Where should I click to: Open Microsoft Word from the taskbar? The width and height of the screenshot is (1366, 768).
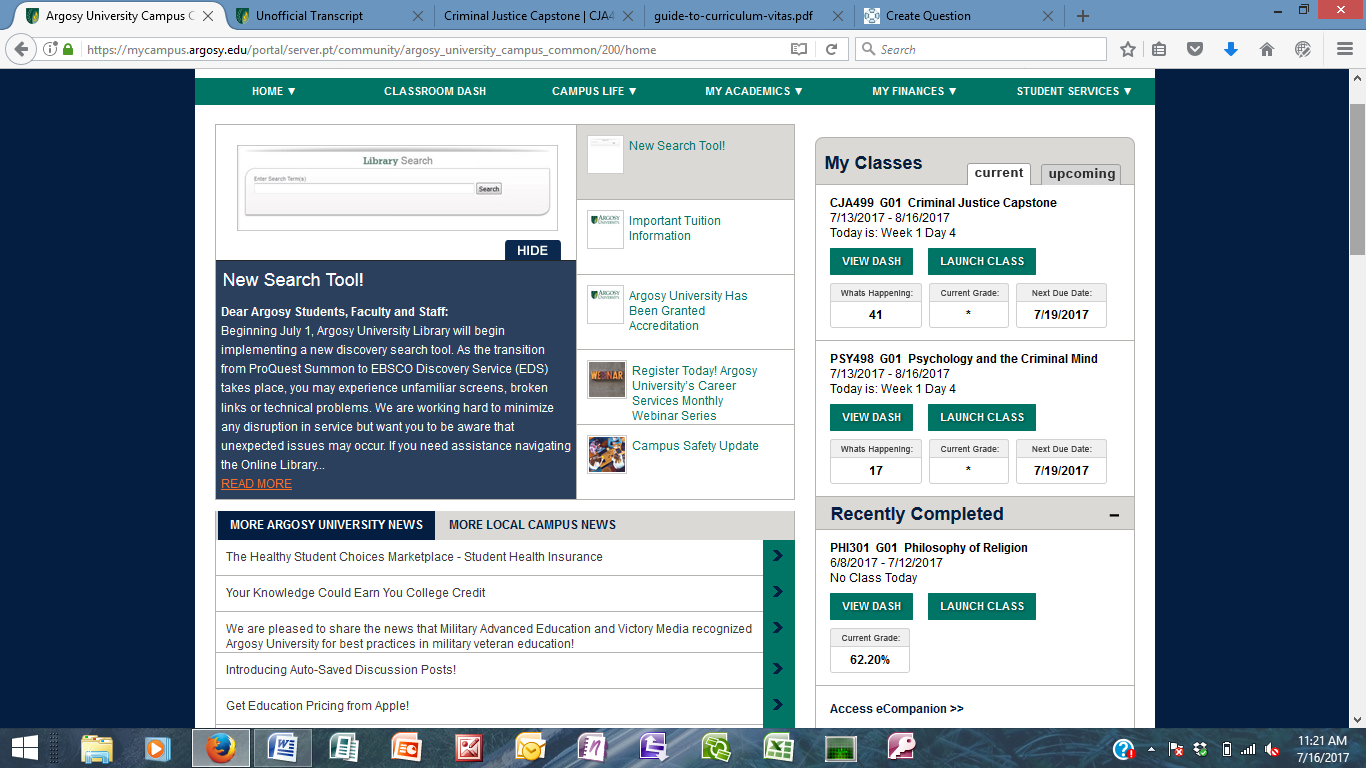click(282, 747)
